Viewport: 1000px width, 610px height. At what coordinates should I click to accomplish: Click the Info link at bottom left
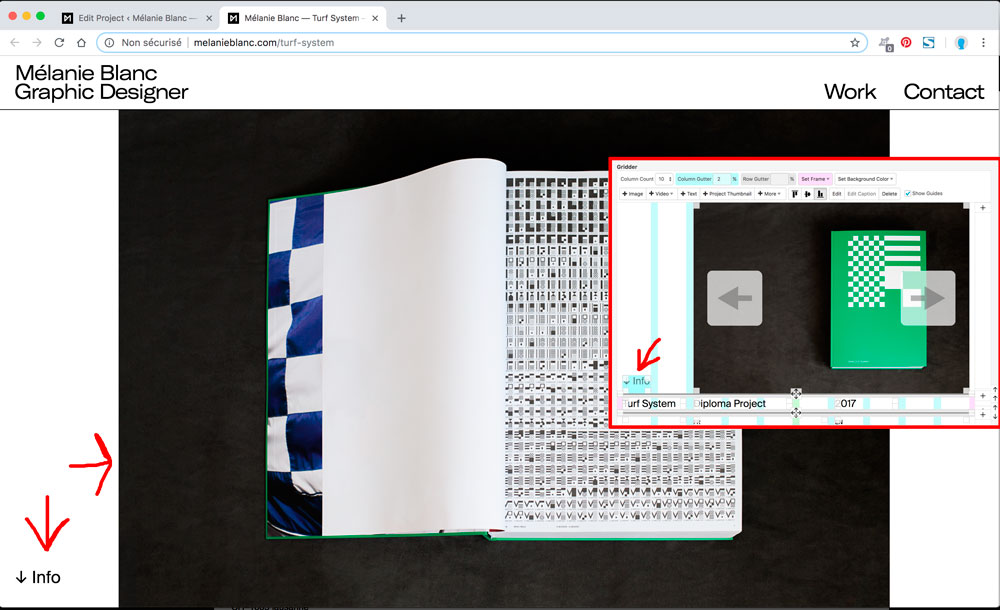coord(38,577)
